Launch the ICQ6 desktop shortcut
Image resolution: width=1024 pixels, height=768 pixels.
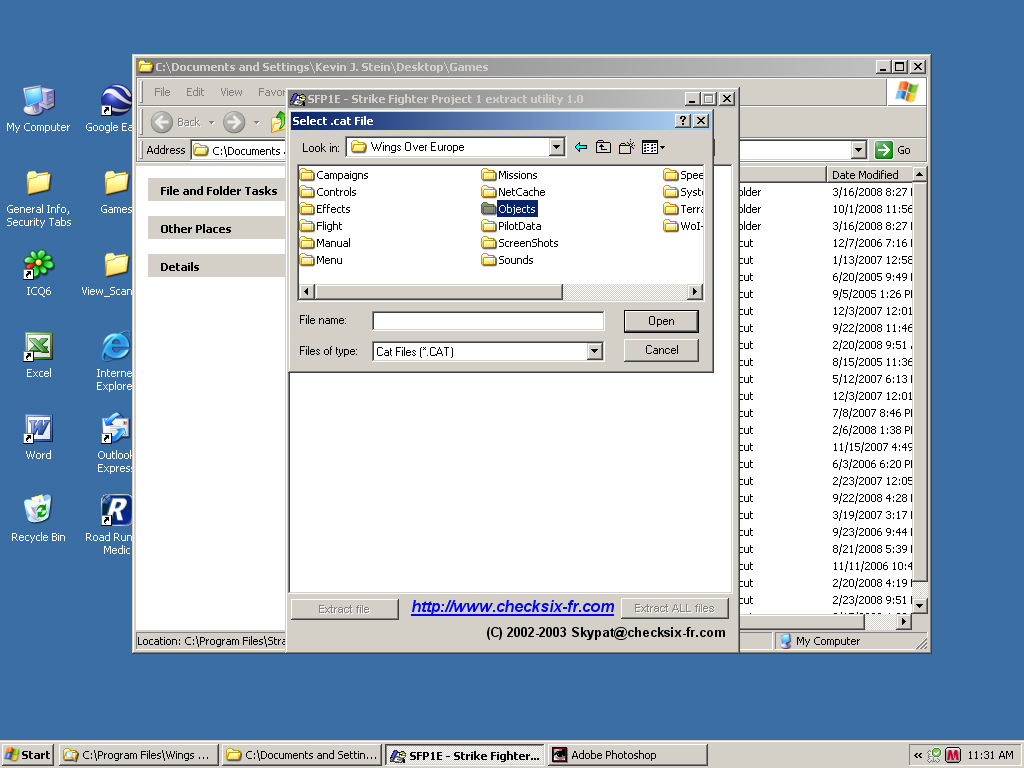(x=39, y=272)
